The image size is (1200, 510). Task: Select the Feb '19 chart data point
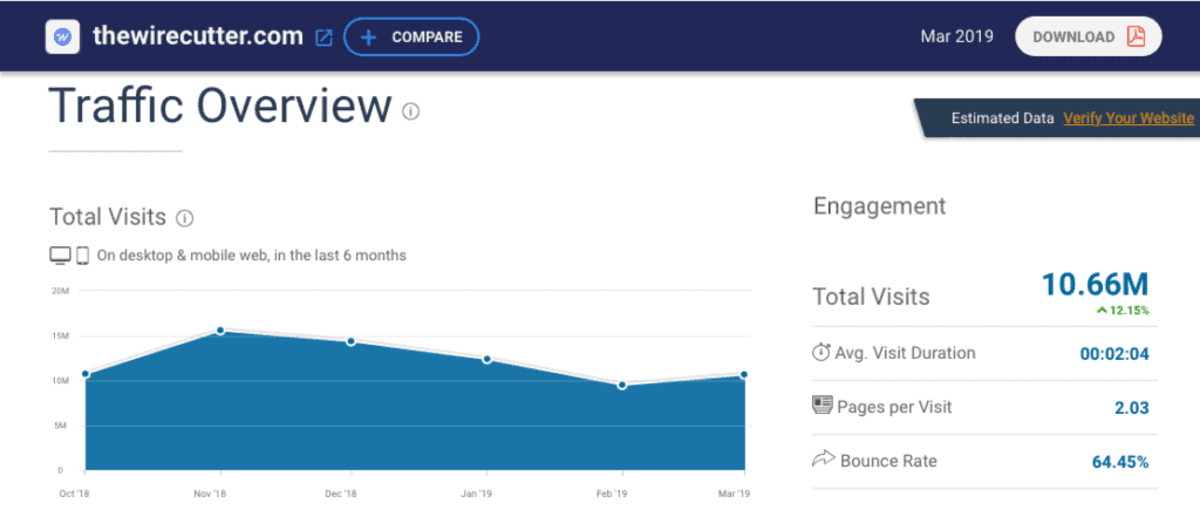[x=622, y=385]
